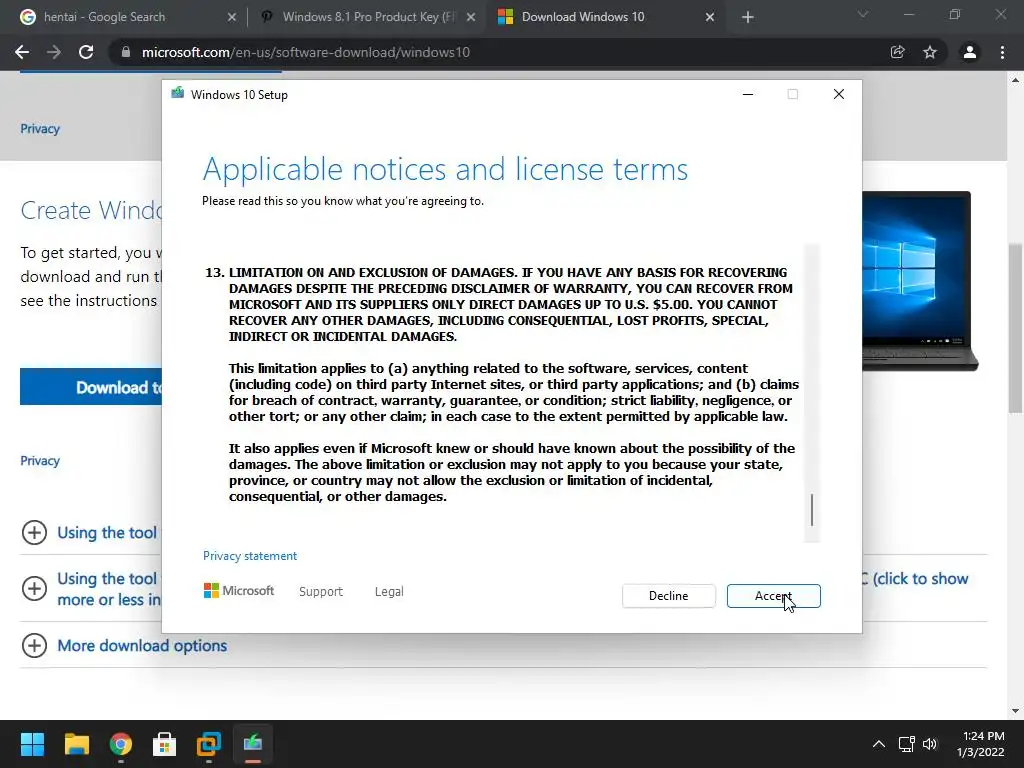Image resolution: width=1024 pixels, height=768 pixels.
Task: Close the Download Windows 10 tab
Action: pos(710,18)
